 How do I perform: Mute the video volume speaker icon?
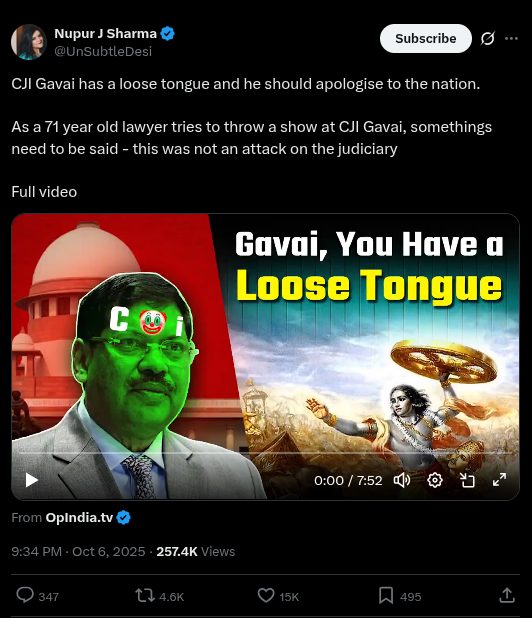point(402,480)
